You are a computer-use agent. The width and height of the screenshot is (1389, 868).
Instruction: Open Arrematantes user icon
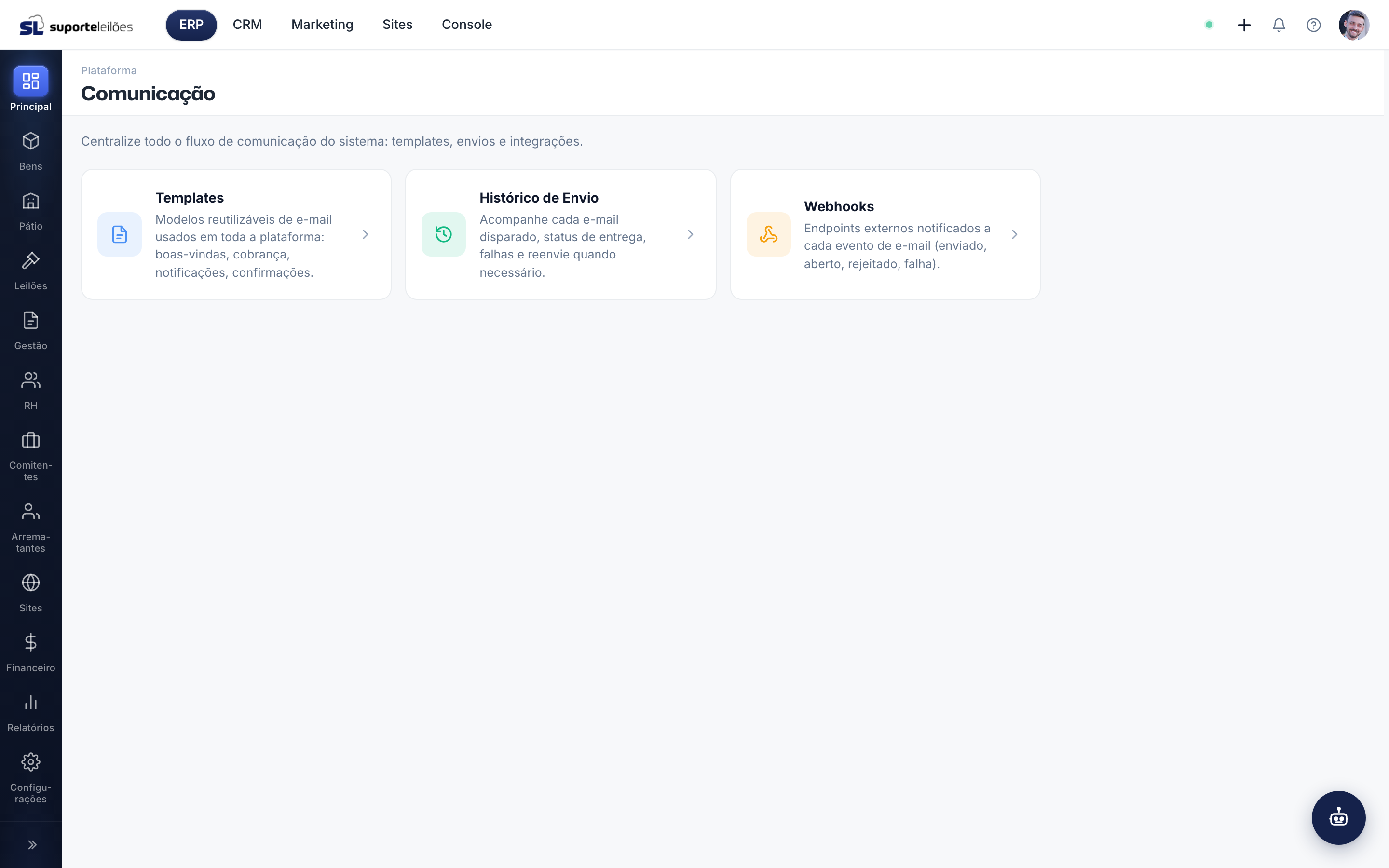tap(30, 512)
